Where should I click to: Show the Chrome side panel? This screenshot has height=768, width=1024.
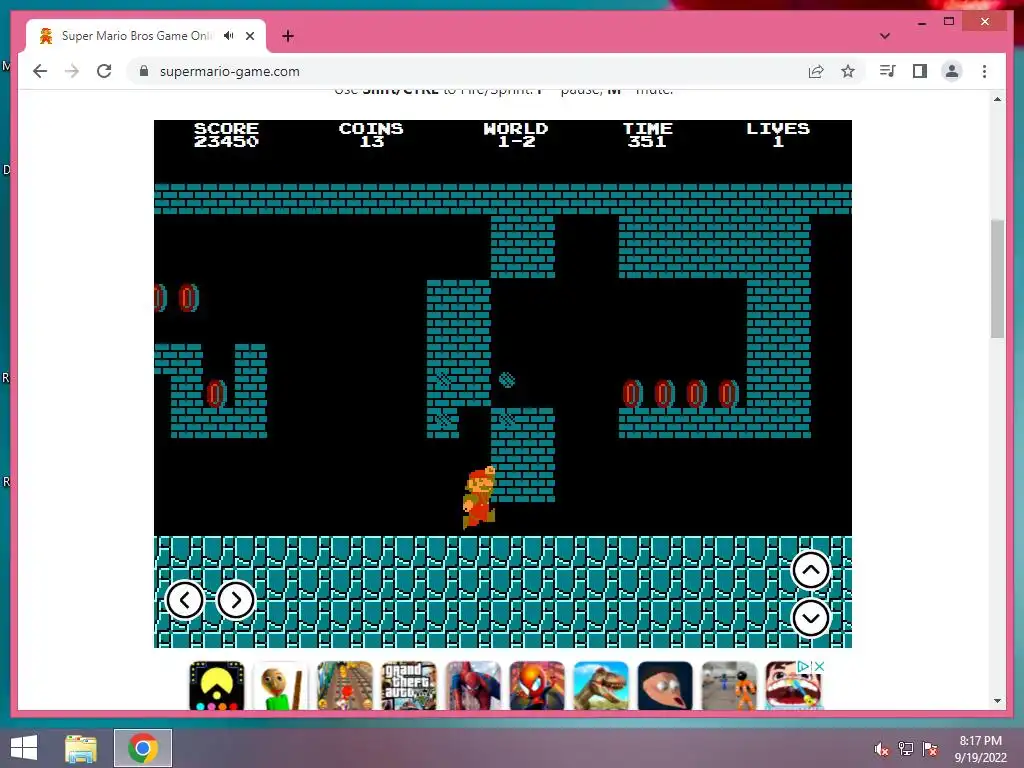click(920, 71)
